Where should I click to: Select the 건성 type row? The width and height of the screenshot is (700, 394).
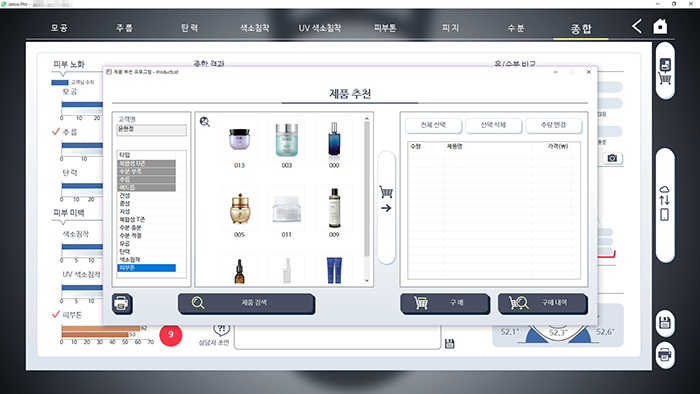[146, 195]
